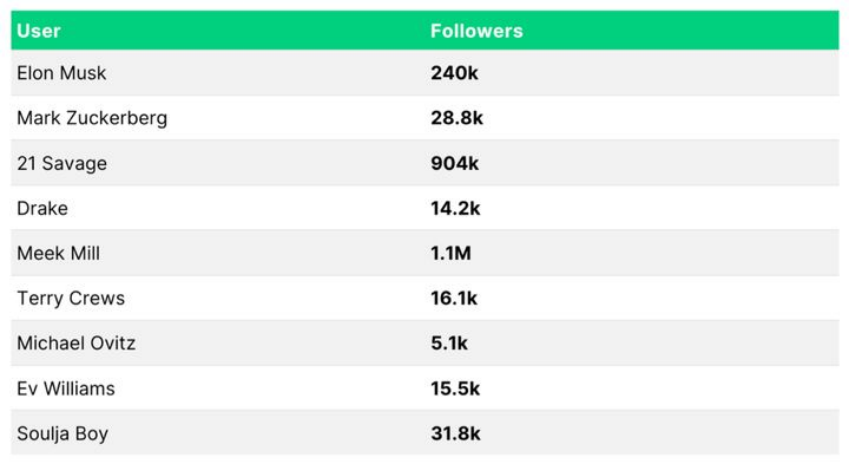The width and height of the screenshot is (850, 464).
Task: Select the Drake name cell
Action: 43,208
